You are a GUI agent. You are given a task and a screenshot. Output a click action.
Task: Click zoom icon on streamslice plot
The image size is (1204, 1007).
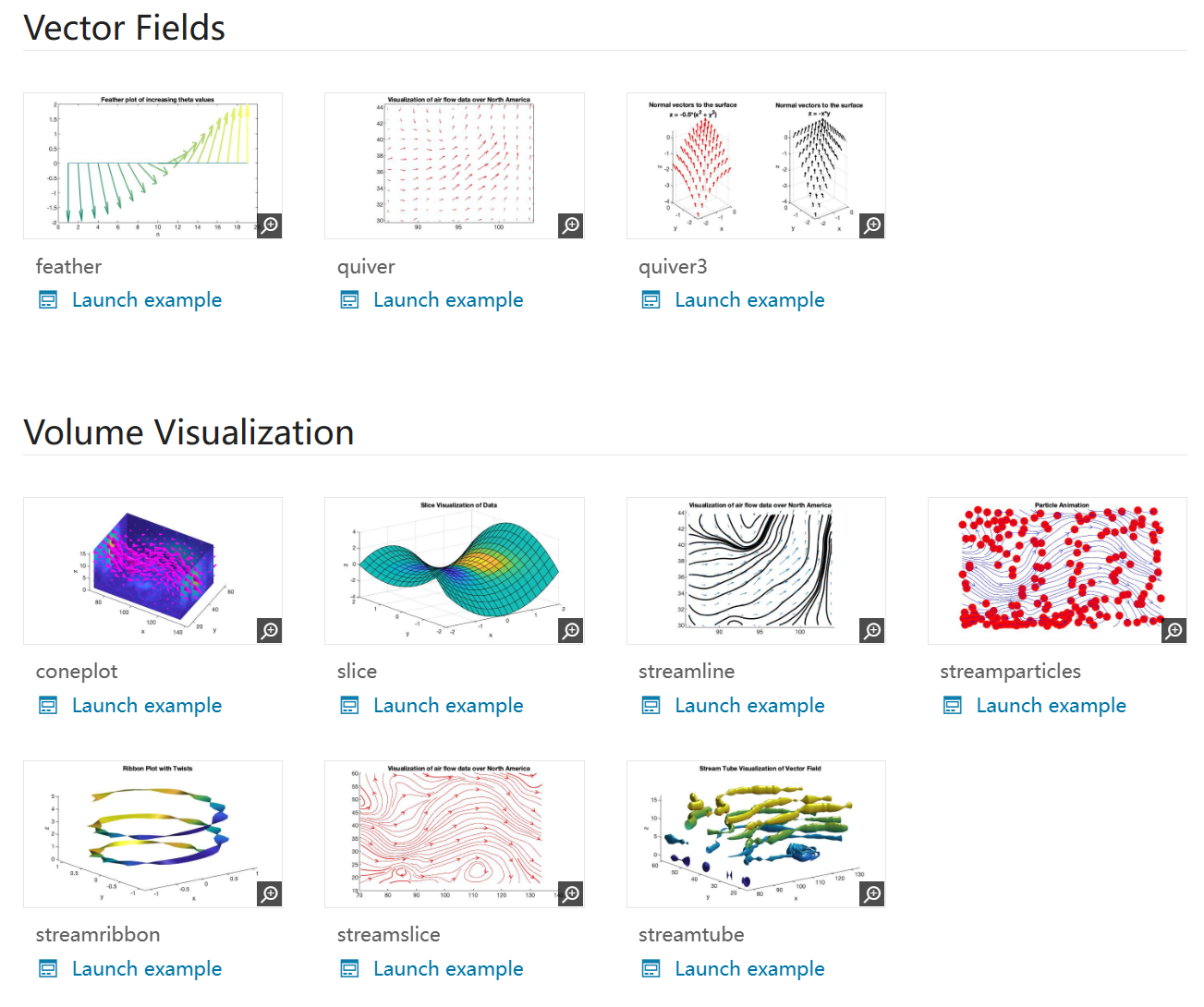coord(571,894)
